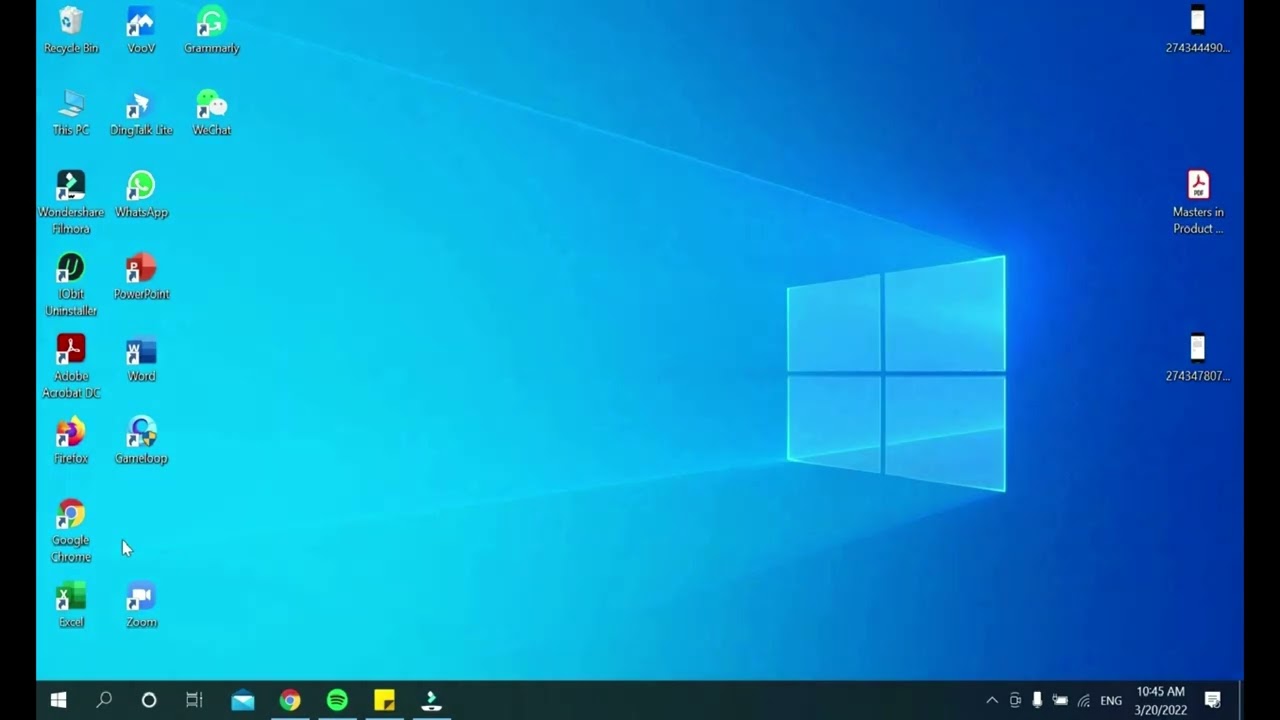Viewport: 1280px width, 720px height.
Task: Click the Filmora icon in taskbar
Action: 431,700
